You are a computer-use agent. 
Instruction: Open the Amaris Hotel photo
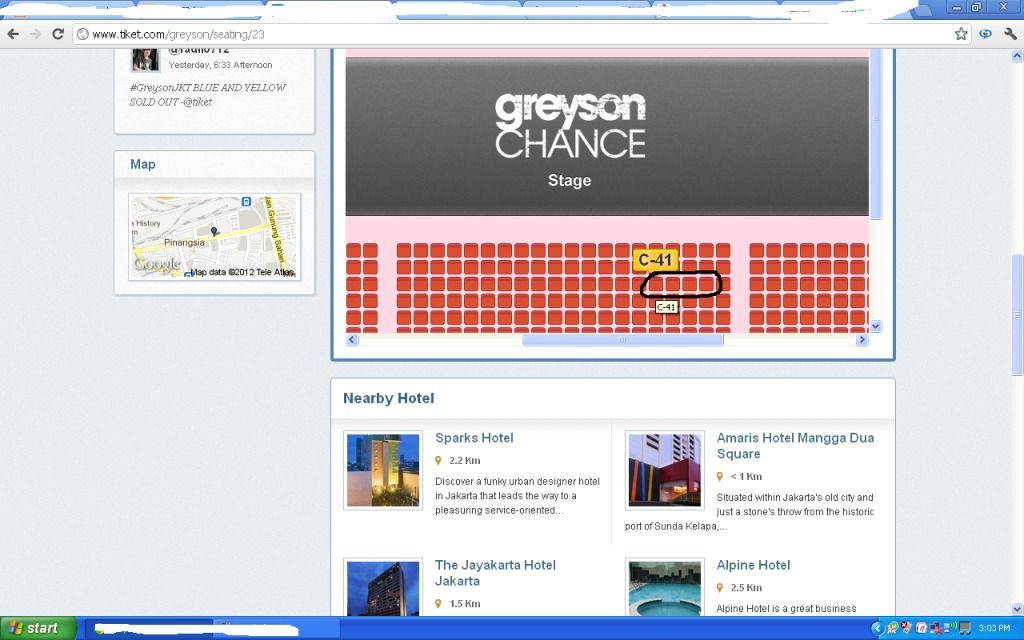tap(664, 470)
